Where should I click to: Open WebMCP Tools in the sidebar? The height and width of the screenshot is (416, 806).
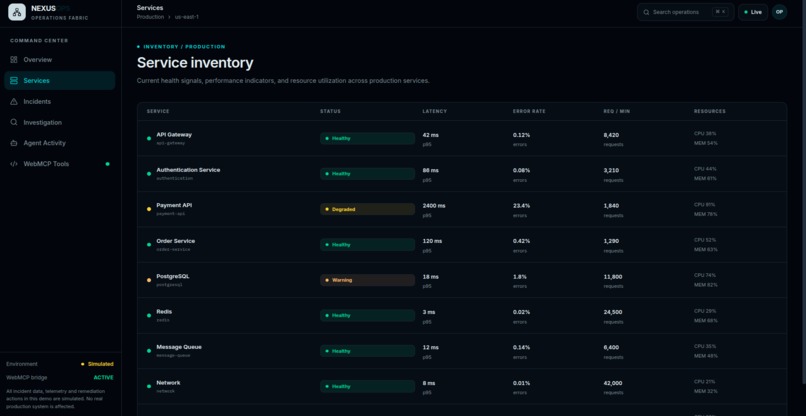(60, 164)
